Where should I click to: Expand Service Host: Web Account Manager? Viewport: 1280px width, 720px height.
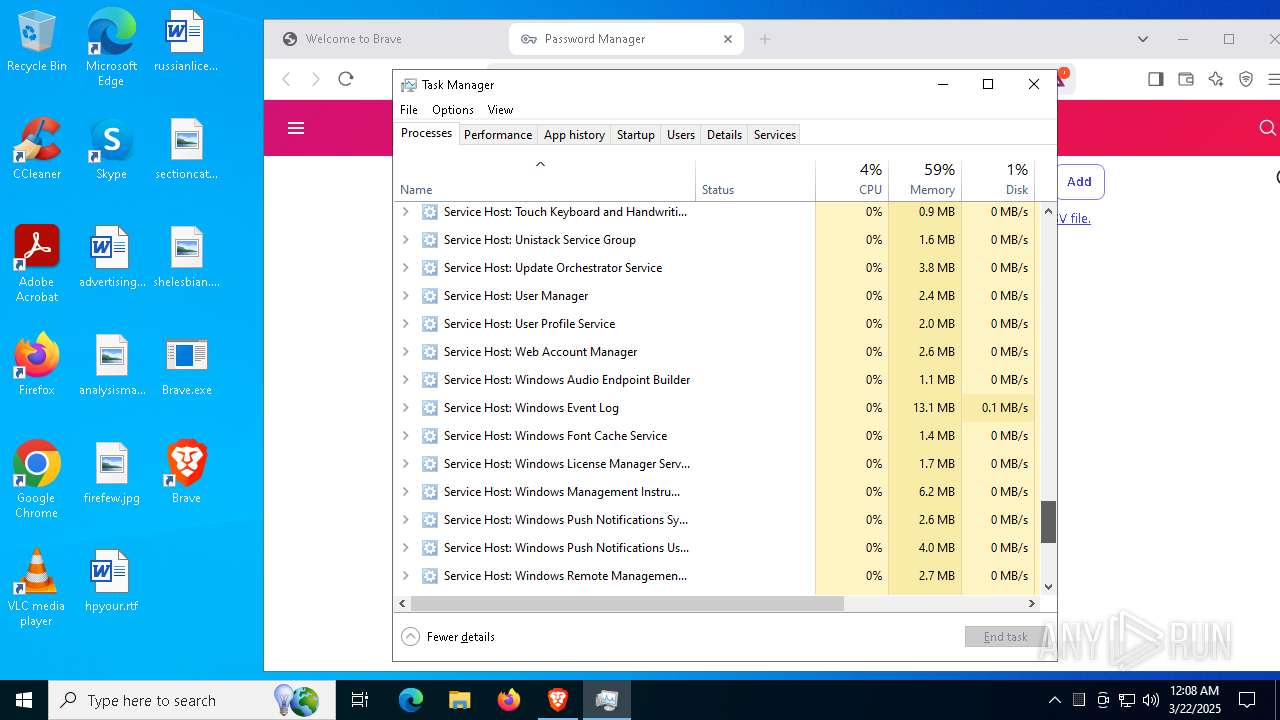405,352
